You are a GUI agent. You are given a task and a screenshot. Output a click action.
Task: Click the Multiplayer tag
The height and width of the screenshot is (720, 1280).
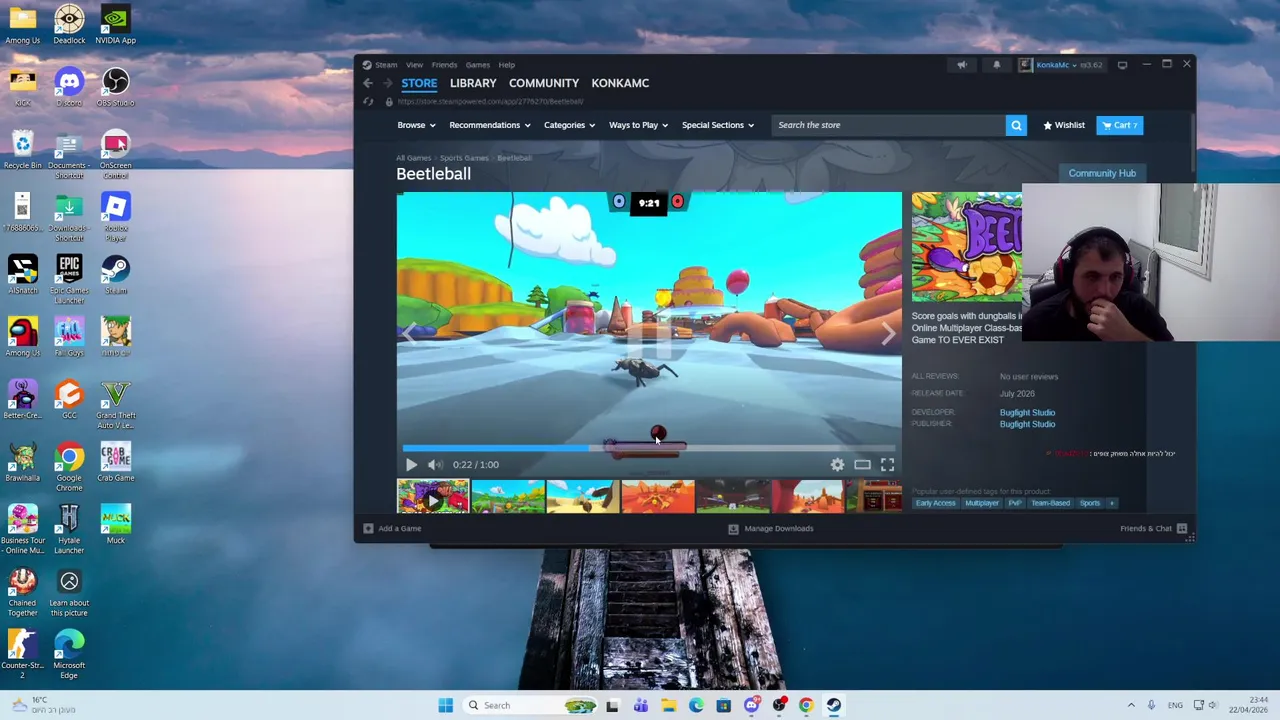[x=981, y=503]
